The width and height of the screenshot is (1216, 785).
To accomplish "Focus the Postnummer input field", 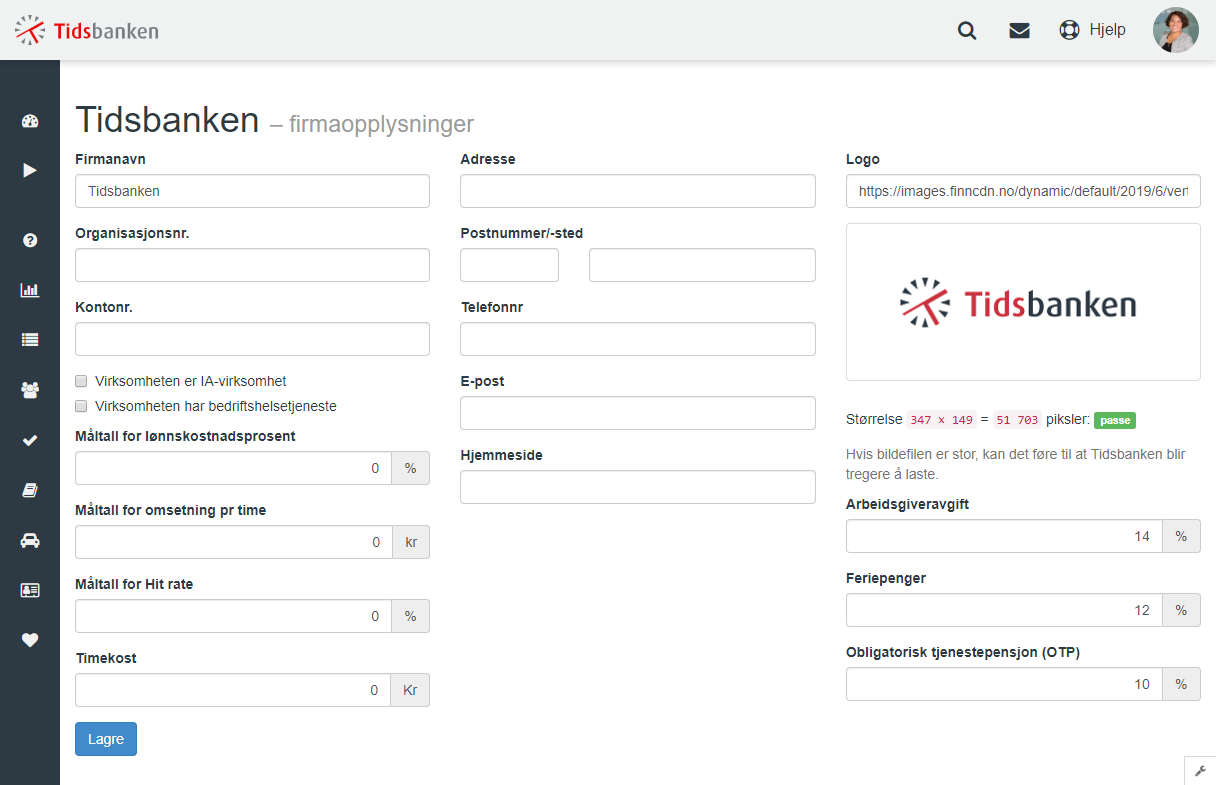I will coord(509,265).
